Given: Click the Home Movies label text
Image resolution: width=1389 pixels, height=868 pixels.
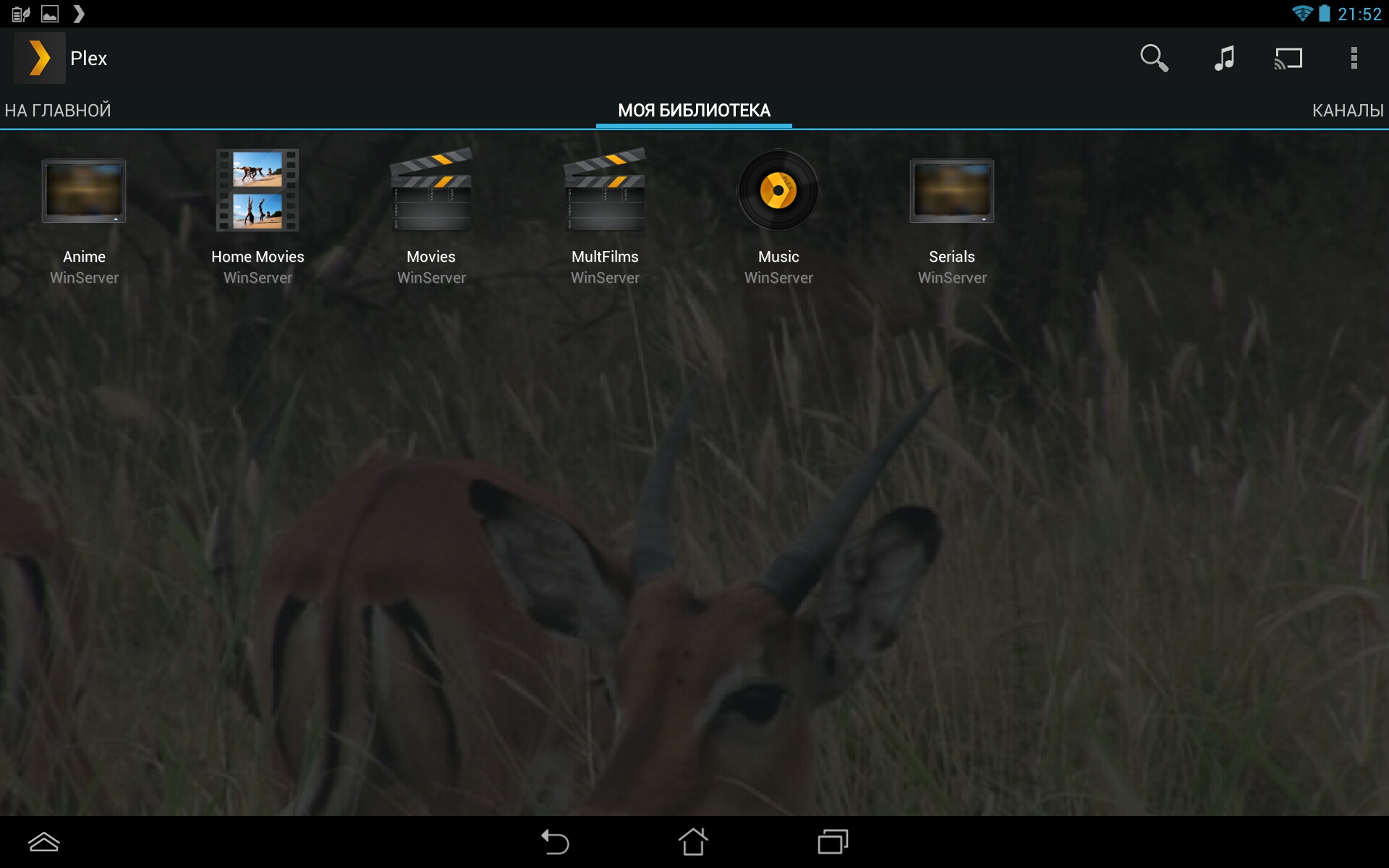Looking at the screenshot, I should [258, 257].
